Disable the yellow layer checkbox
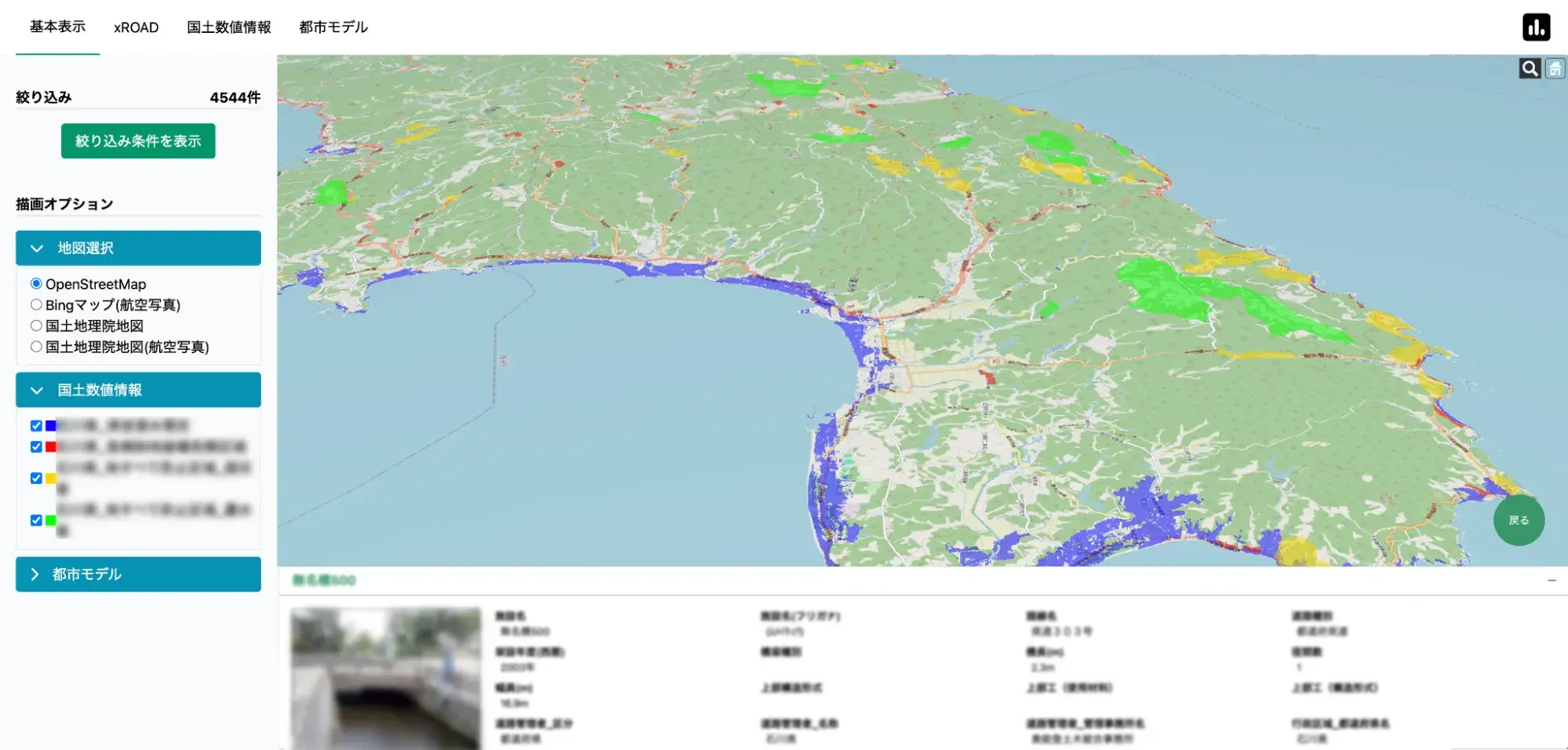The height and width of the screenshot is (750, 1568). tap(36, 479)
